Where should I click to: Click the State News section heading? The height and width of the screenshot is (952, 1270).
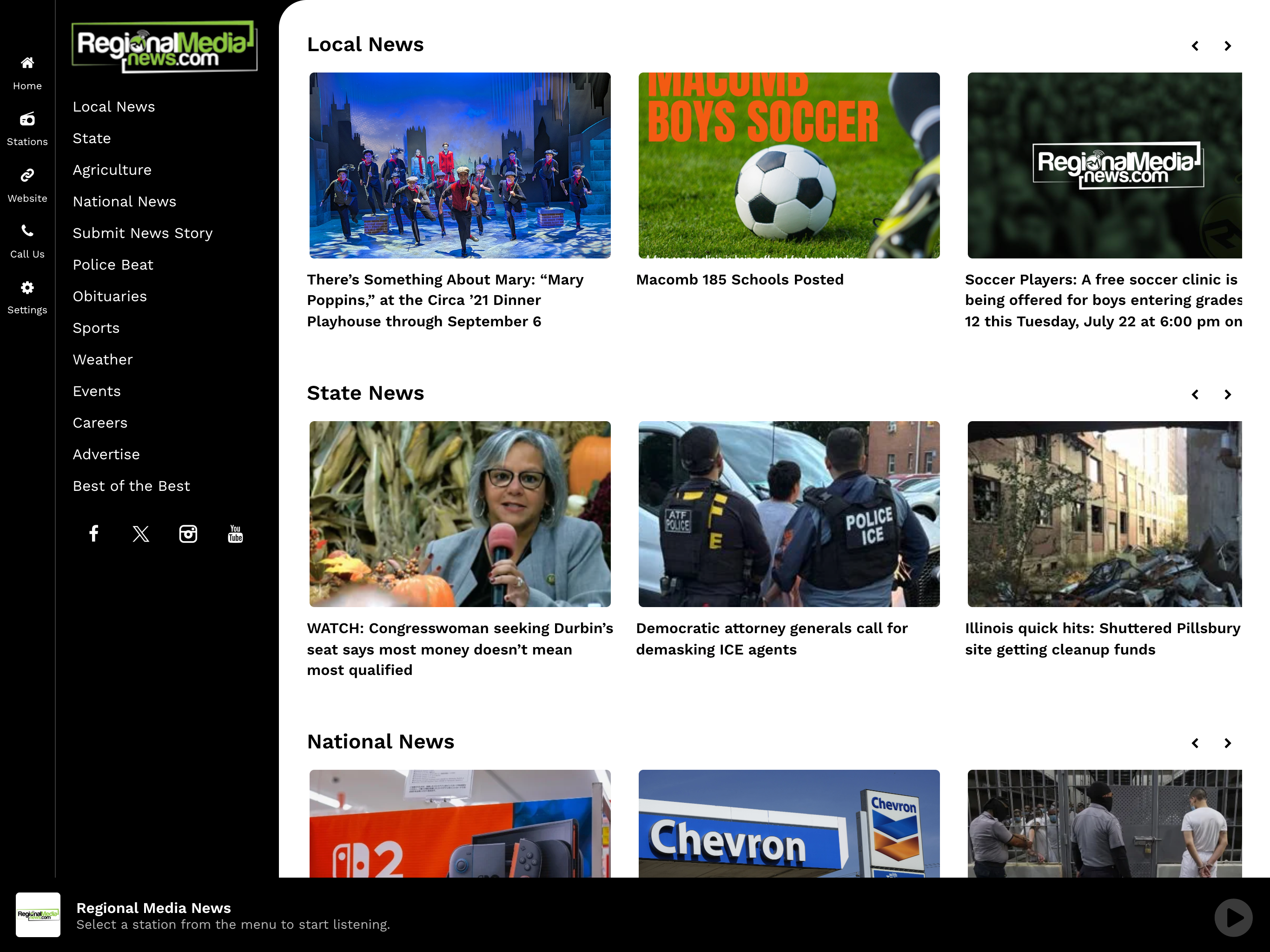(365, 393)
